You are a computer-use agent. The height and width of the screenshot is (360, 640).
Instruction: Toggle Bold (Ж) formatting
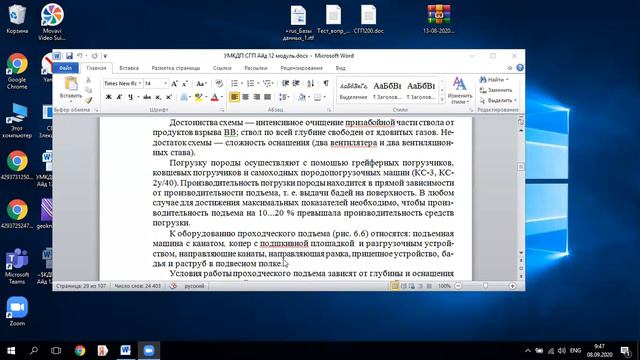(109, 97)
